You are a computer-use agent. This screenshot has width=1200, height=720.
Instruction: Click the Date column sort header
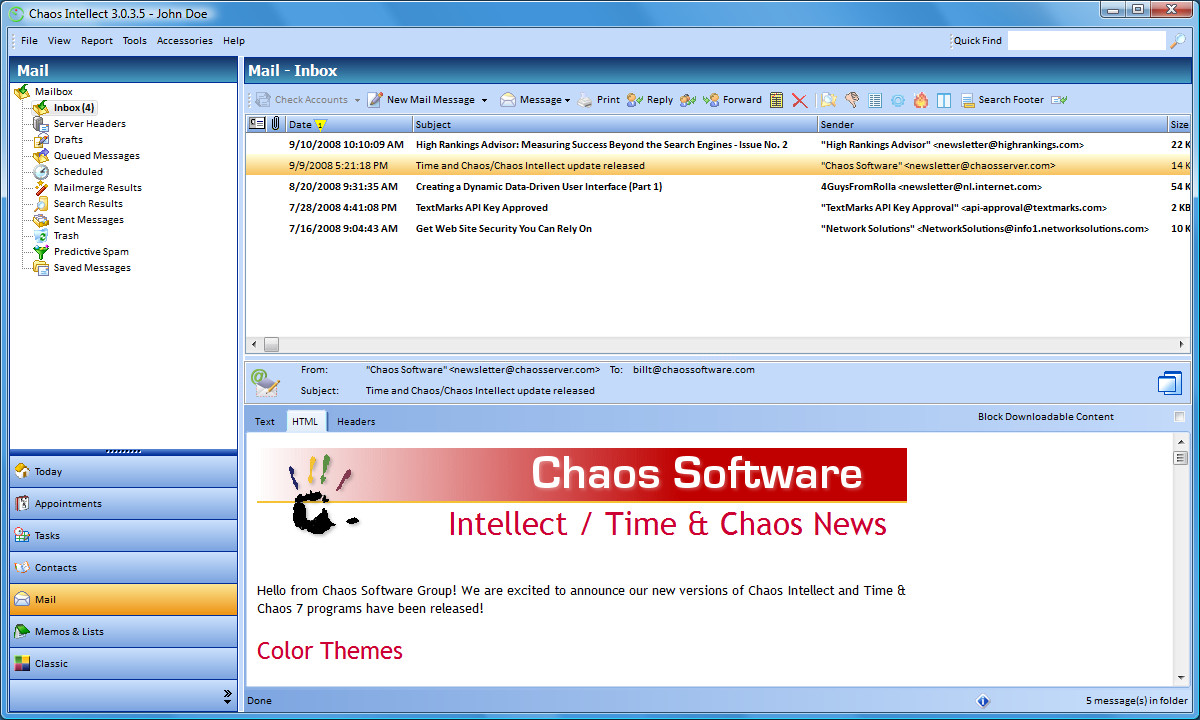349,124
